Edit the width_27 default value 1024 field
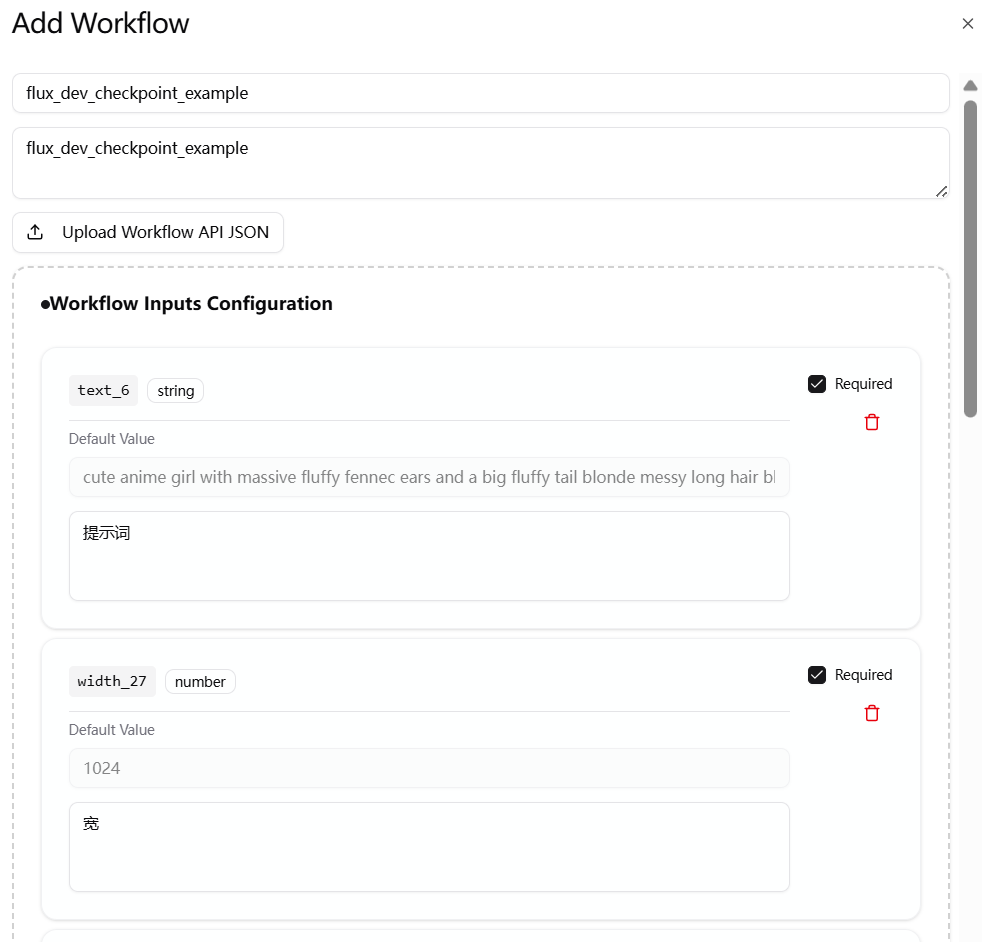This screenshot has width=993, height=942. [429, 768]
